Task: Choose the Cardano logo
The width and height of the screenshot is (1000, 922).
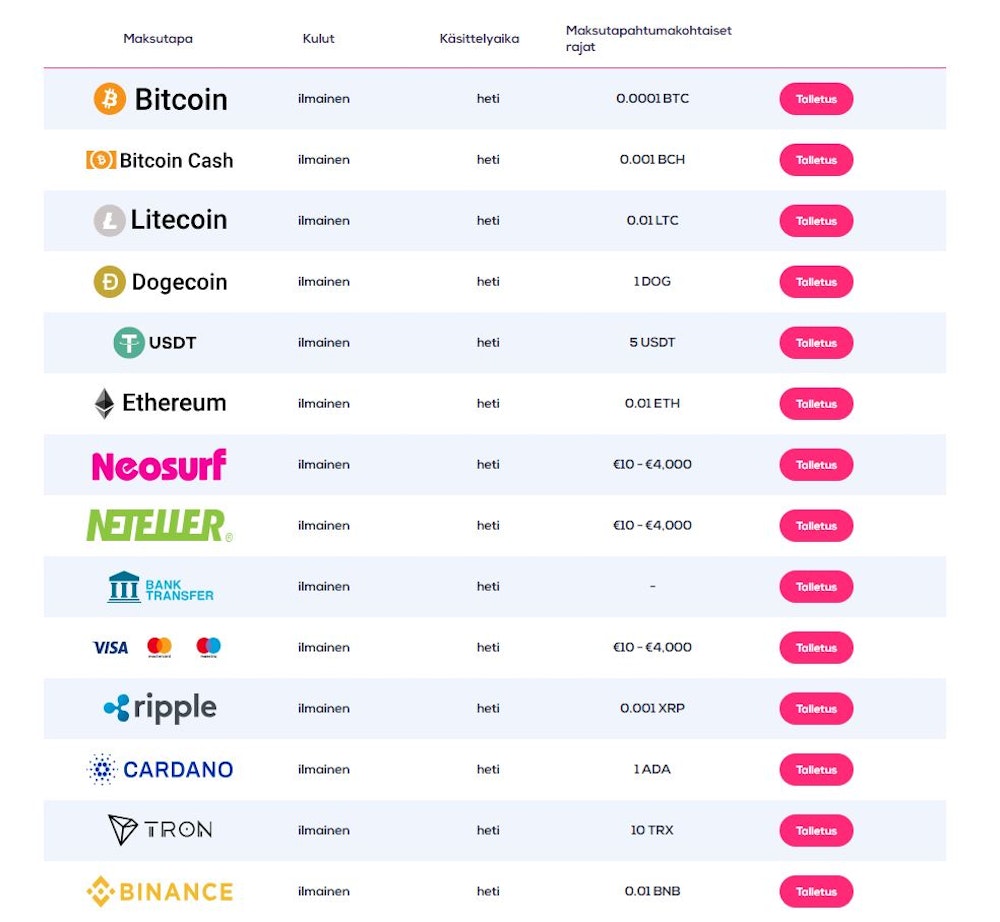Action: click(x=160, y=770)
